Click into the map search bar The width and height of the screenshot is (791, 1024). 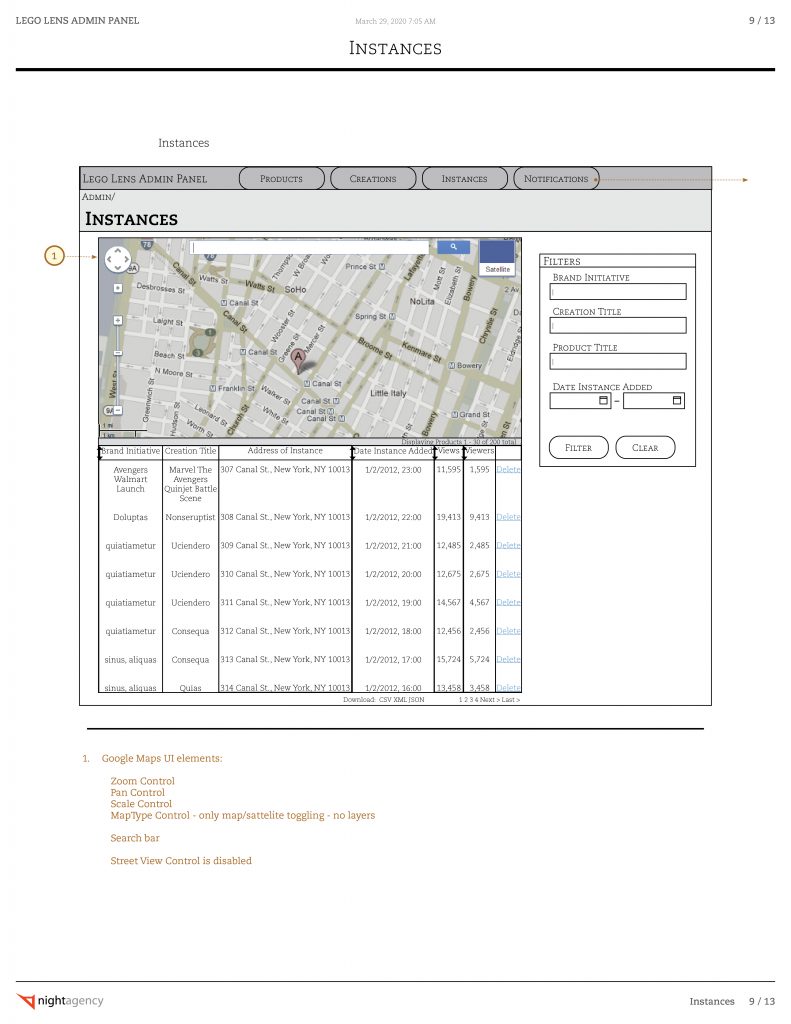[310, 248]
